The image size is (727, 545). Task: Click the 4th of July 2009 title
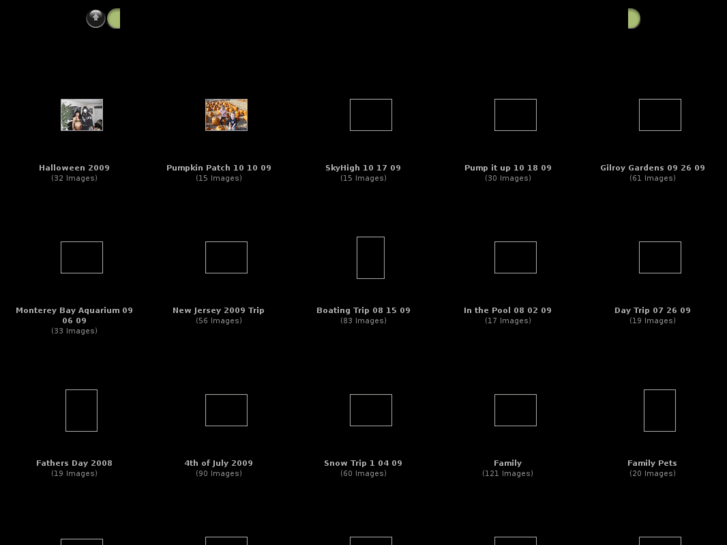[x=218, y=462]
